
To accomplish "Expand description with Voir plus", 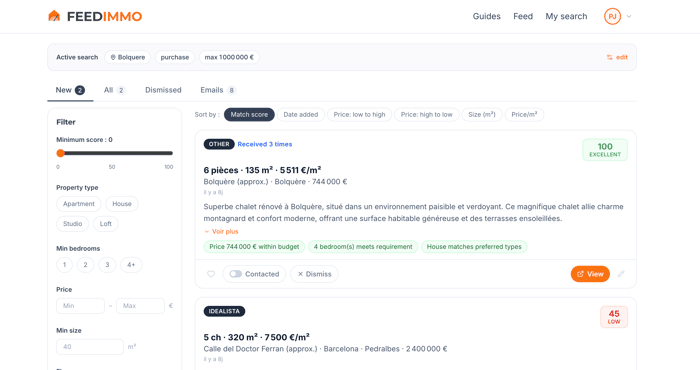I will click(x=221, y=232).
